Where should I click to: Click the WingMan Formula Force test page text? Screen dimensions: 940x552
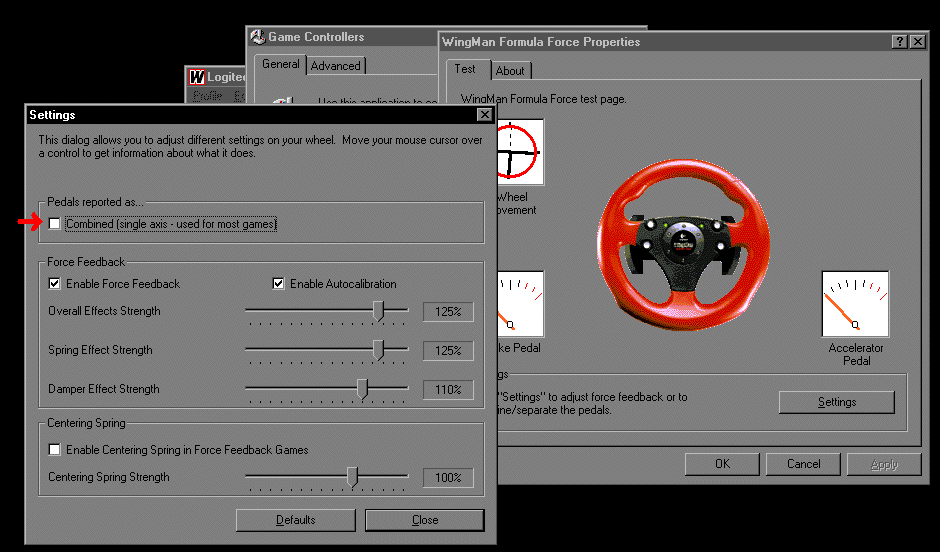[543, 99]
